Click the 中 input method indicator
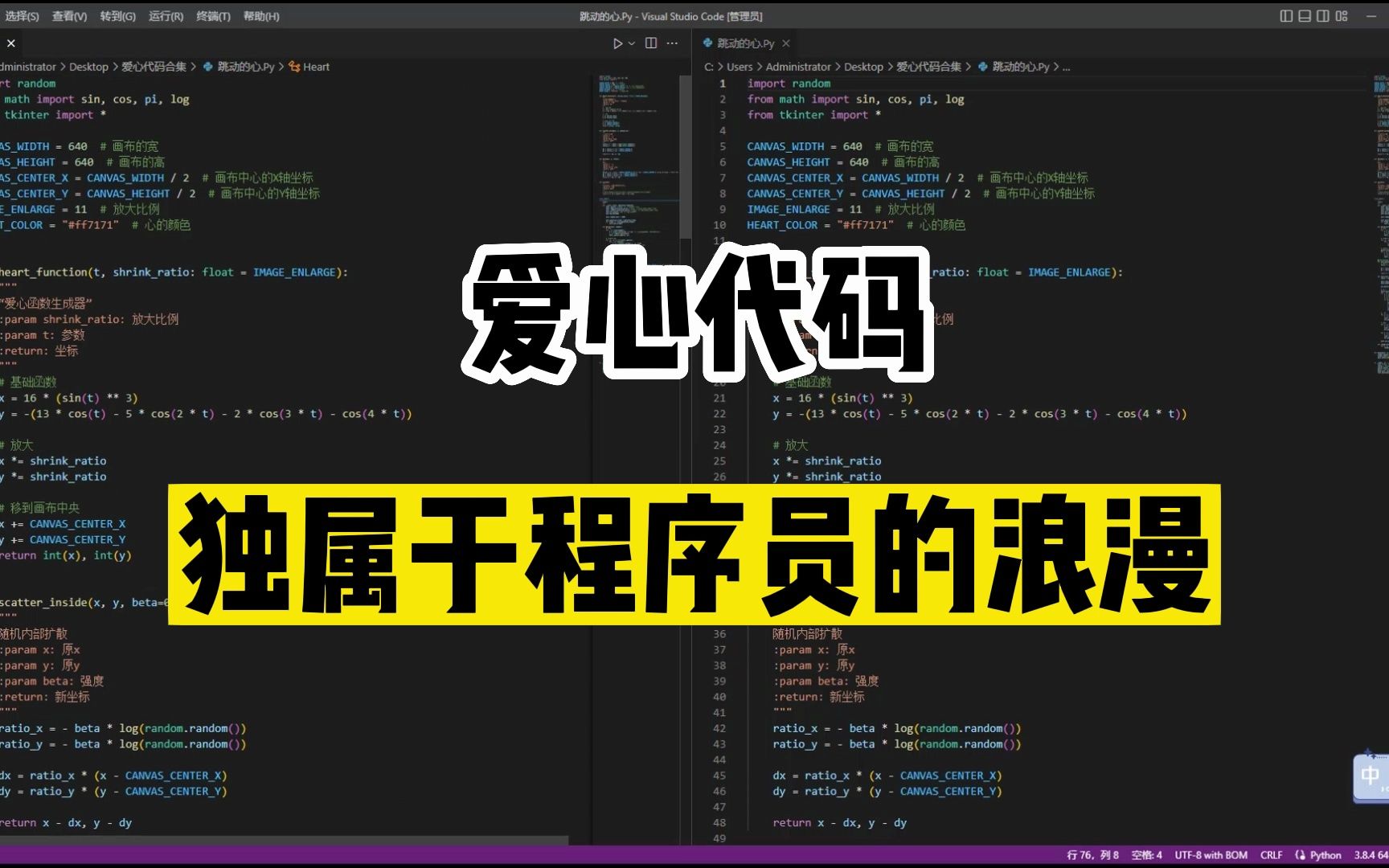This screenshot has height=868, width=1389. click(x=1368, y=774)
